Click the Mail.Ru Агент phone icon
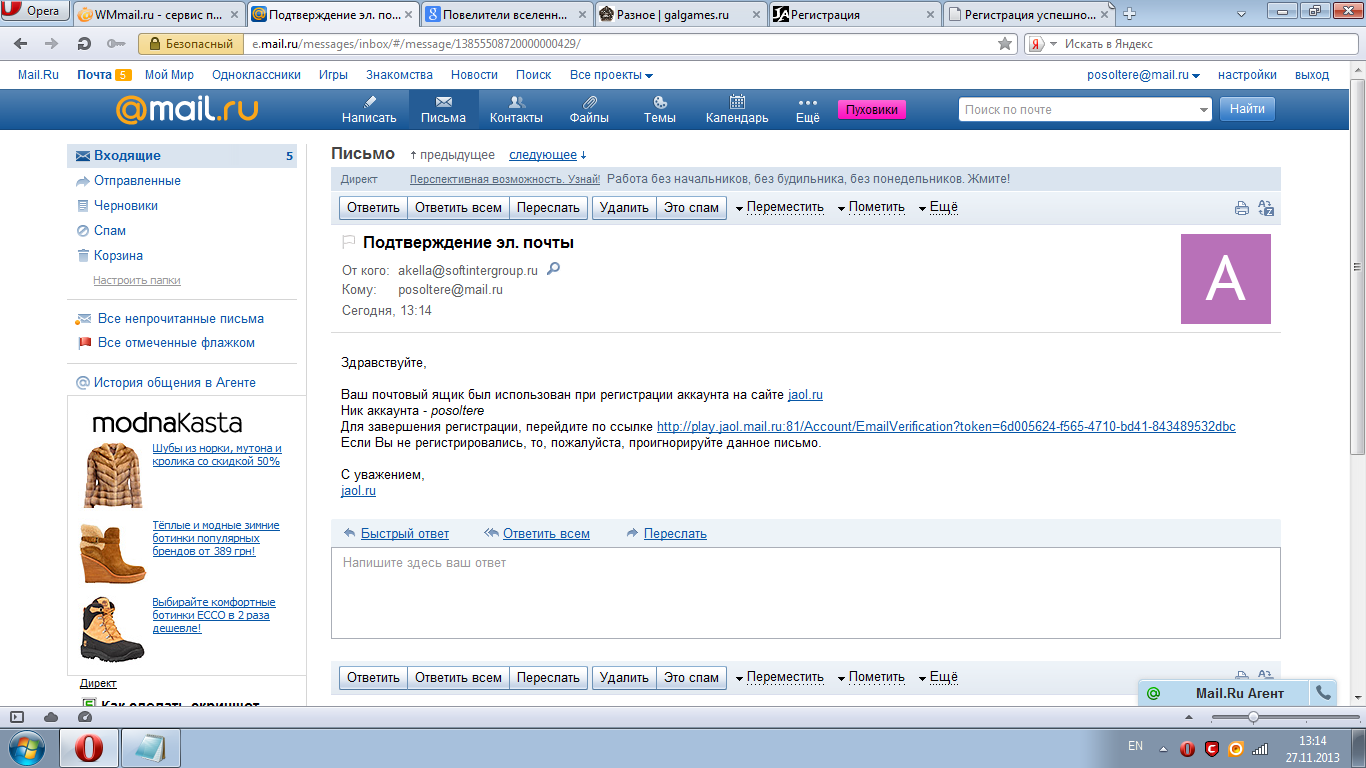This screenshot has height=768, width=1366. point(1323,693)
